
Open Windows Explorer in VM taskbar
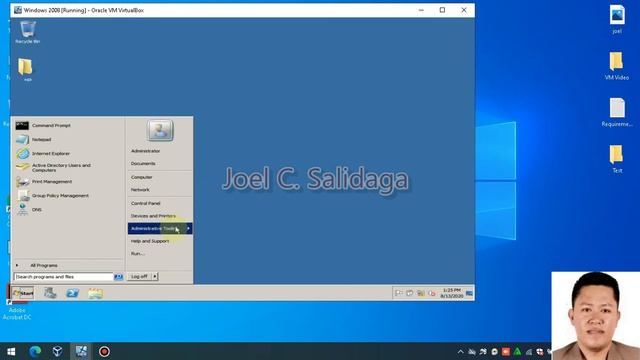95,293
